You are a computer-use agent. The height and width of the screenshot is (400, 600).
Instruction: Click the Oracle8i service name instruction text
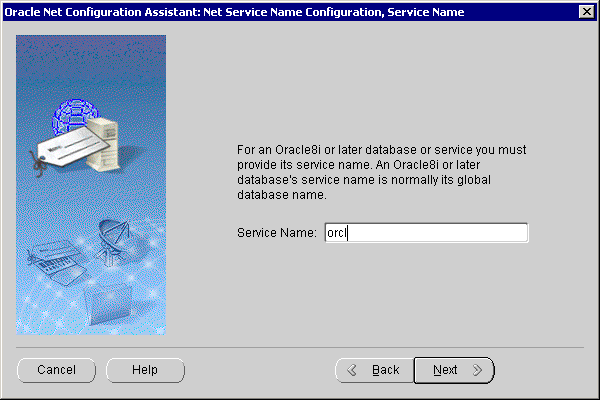coord(381,172)
